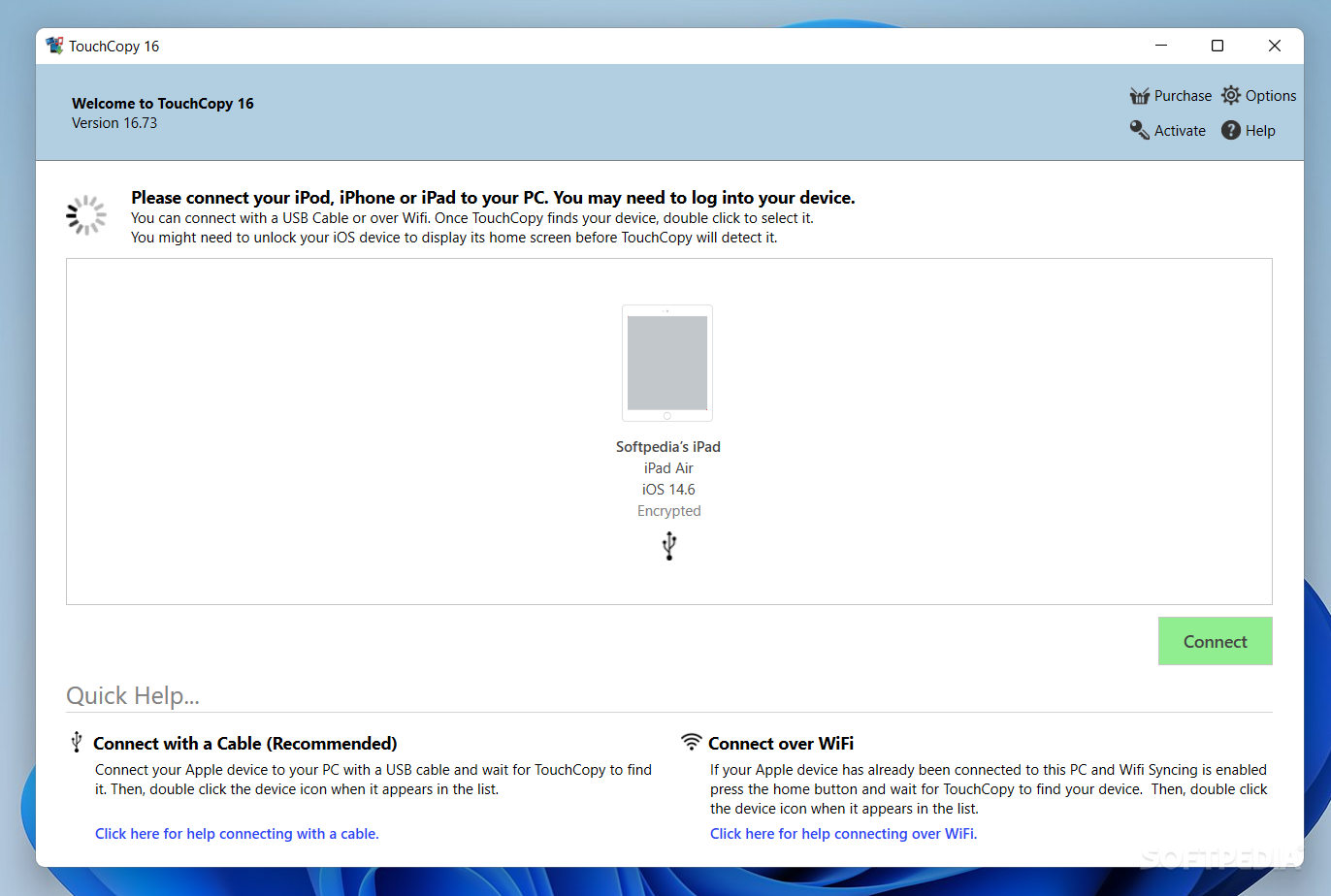
Task: Click the WiFi icon in Quick Help
Action: (x=691, y=742)
